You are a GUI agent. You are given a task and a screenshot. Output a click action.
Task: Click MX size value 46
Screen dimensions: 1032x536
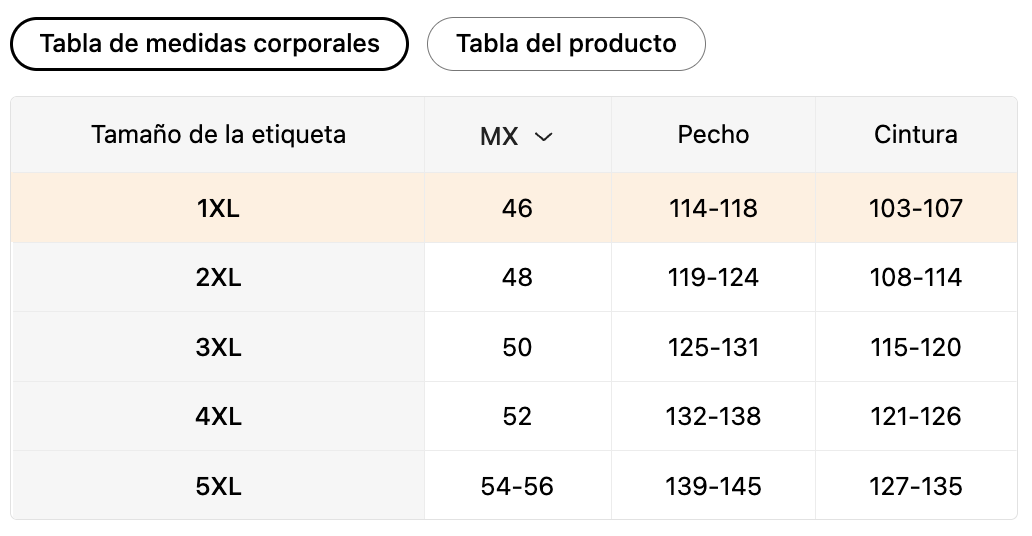click(x=517, y=208)
